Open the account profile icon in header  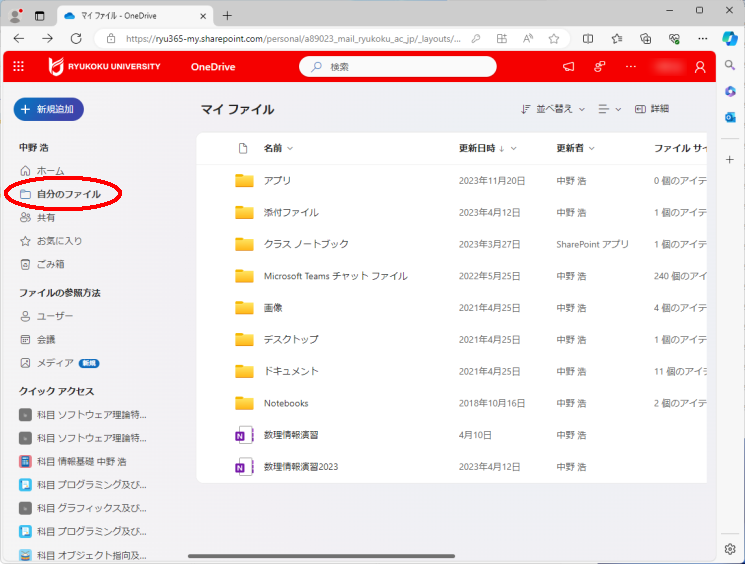pos(700,67)
